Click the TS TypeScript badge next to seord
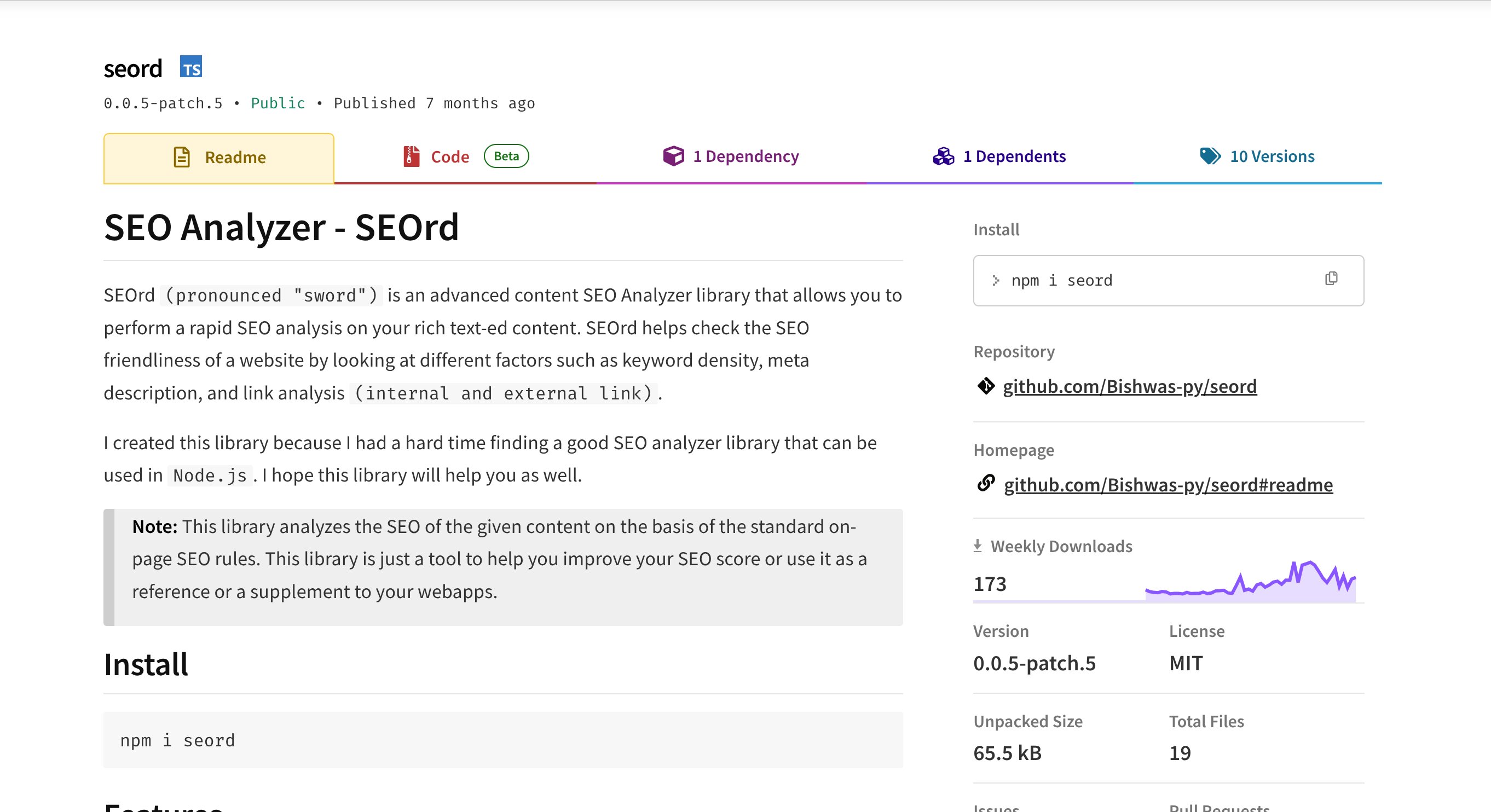This screenshot has width=1491, height=812. (192, 68)
